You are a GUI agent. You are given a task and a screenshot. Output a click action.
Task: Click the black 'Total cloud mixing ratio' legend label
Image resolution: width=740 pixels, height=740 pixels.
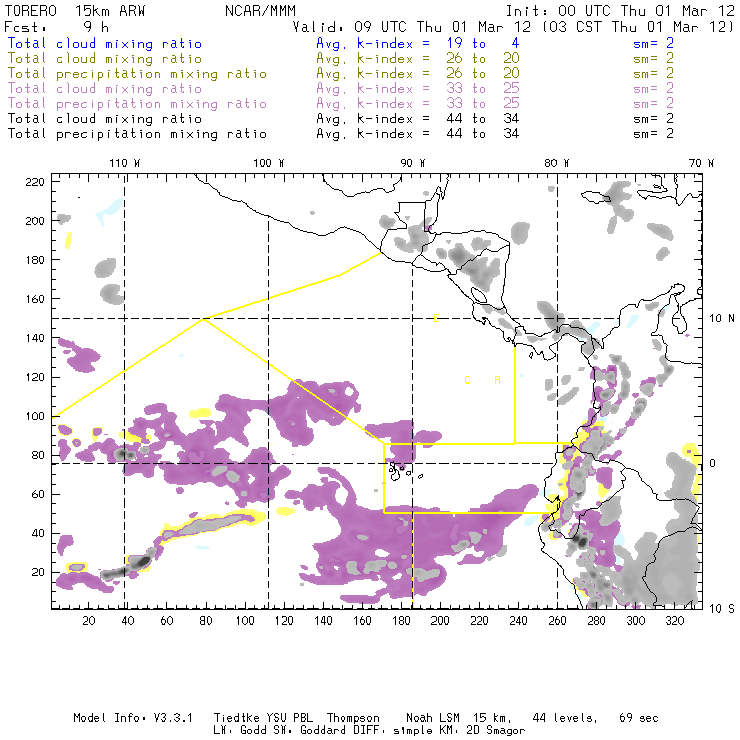(x=105, y=118)
